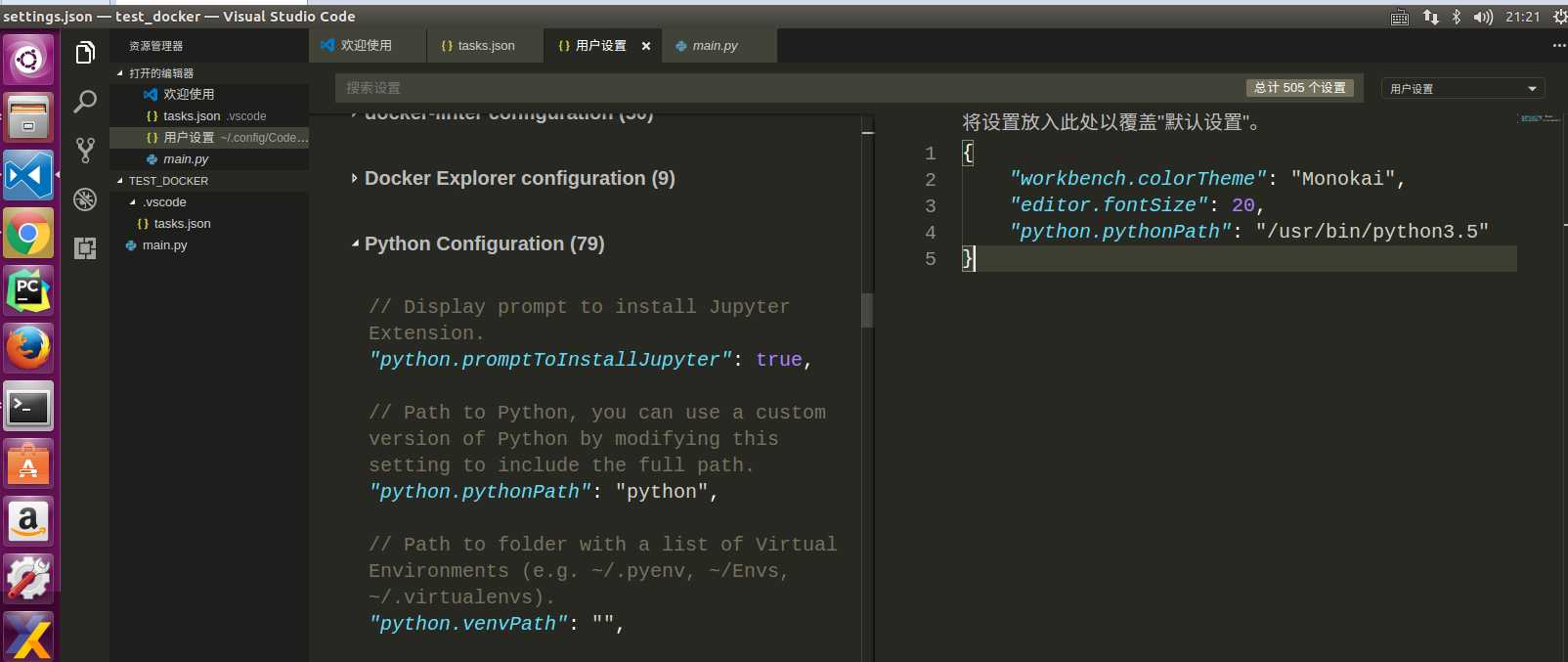Click the default "python.pythonPath" setting key
This screenshot has height=662, width=1568.
(x=481, y=491)
